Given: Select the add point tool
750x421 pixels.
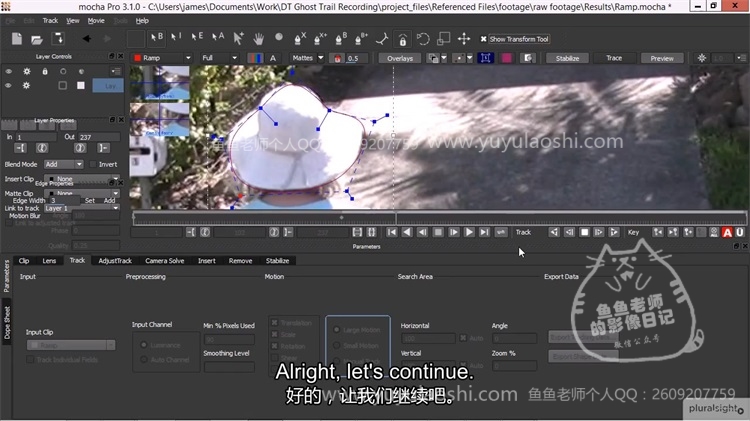Looking at the screenshot, I should point(238,38).
